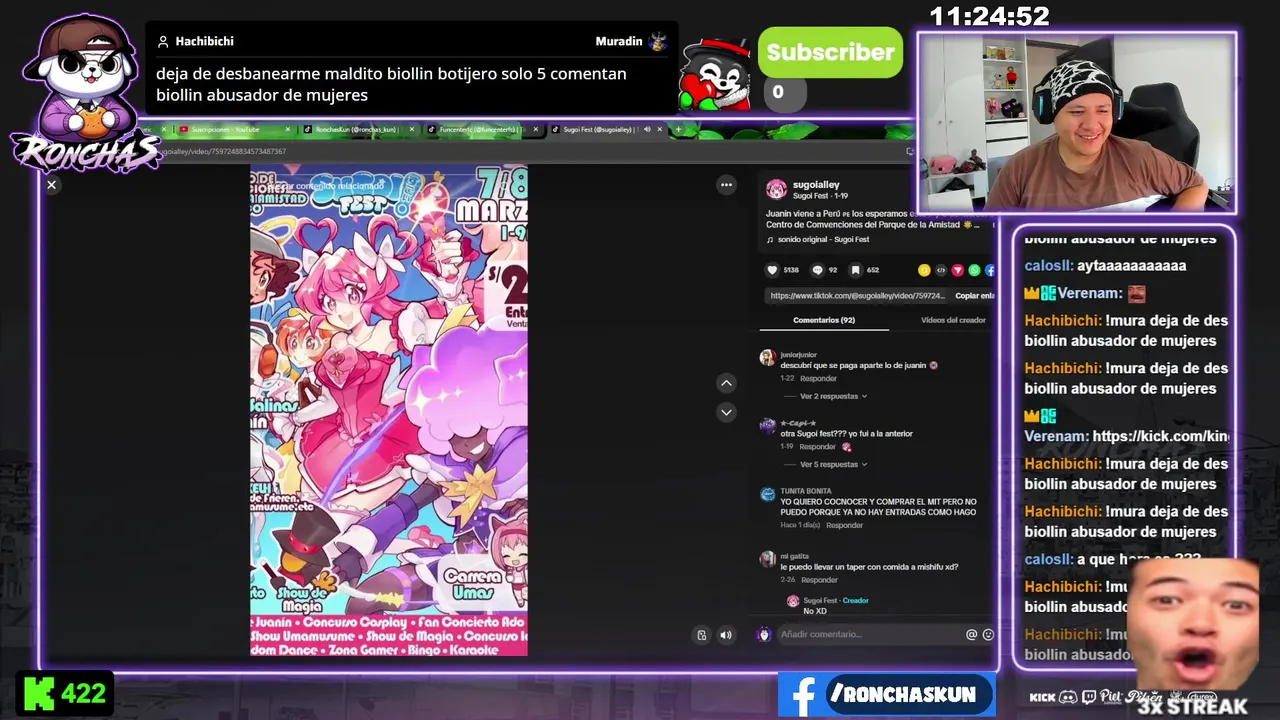Reply to juniorjunior's comment

click(818, 378)
